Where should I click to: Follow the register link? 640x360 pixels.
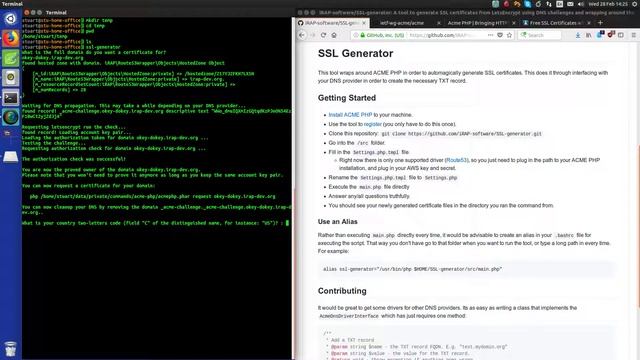click(373, 124)
